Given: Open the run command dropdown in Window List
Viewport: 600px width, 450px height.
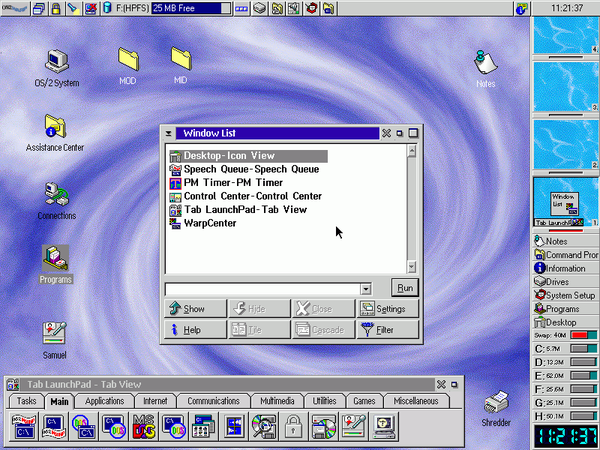Looking at the screenshot, I should (x=366, y=288).
